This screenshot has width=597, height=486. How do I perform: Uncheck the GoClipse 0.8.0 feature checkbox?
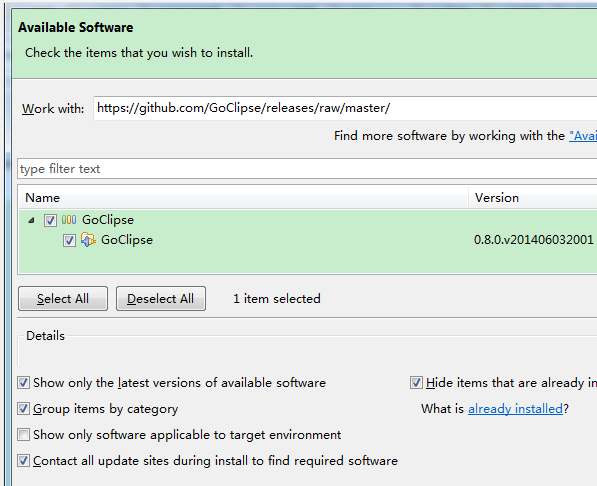pos(69,240)
